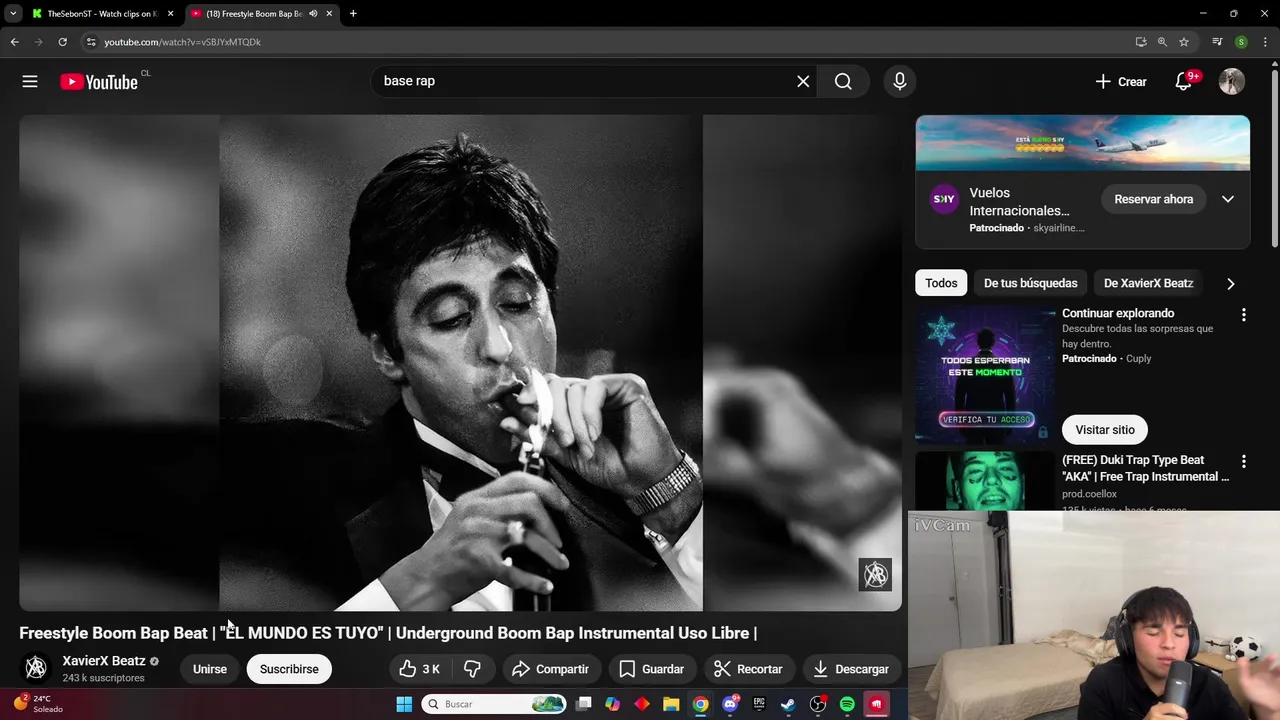
Task: Open the Duki Trap Beat options dots
Action: (1243, 462)
